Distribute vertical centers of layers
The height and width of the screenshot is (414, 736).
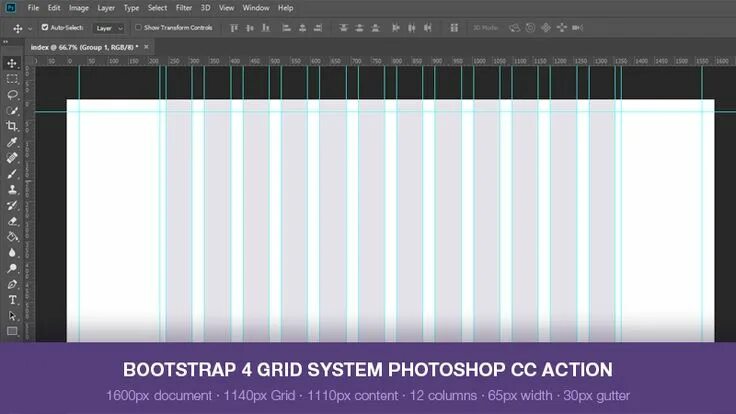pyautogui.click(x=360, y=28)
